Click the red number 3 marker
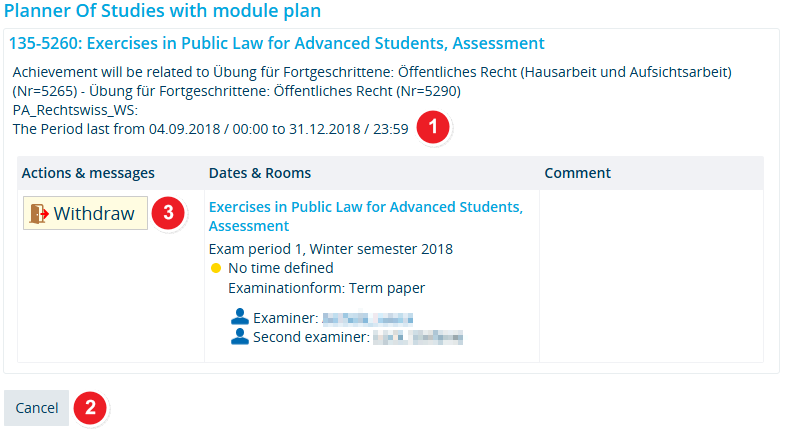The height and width of the screenshot is (433, 787). click(168, 213)
